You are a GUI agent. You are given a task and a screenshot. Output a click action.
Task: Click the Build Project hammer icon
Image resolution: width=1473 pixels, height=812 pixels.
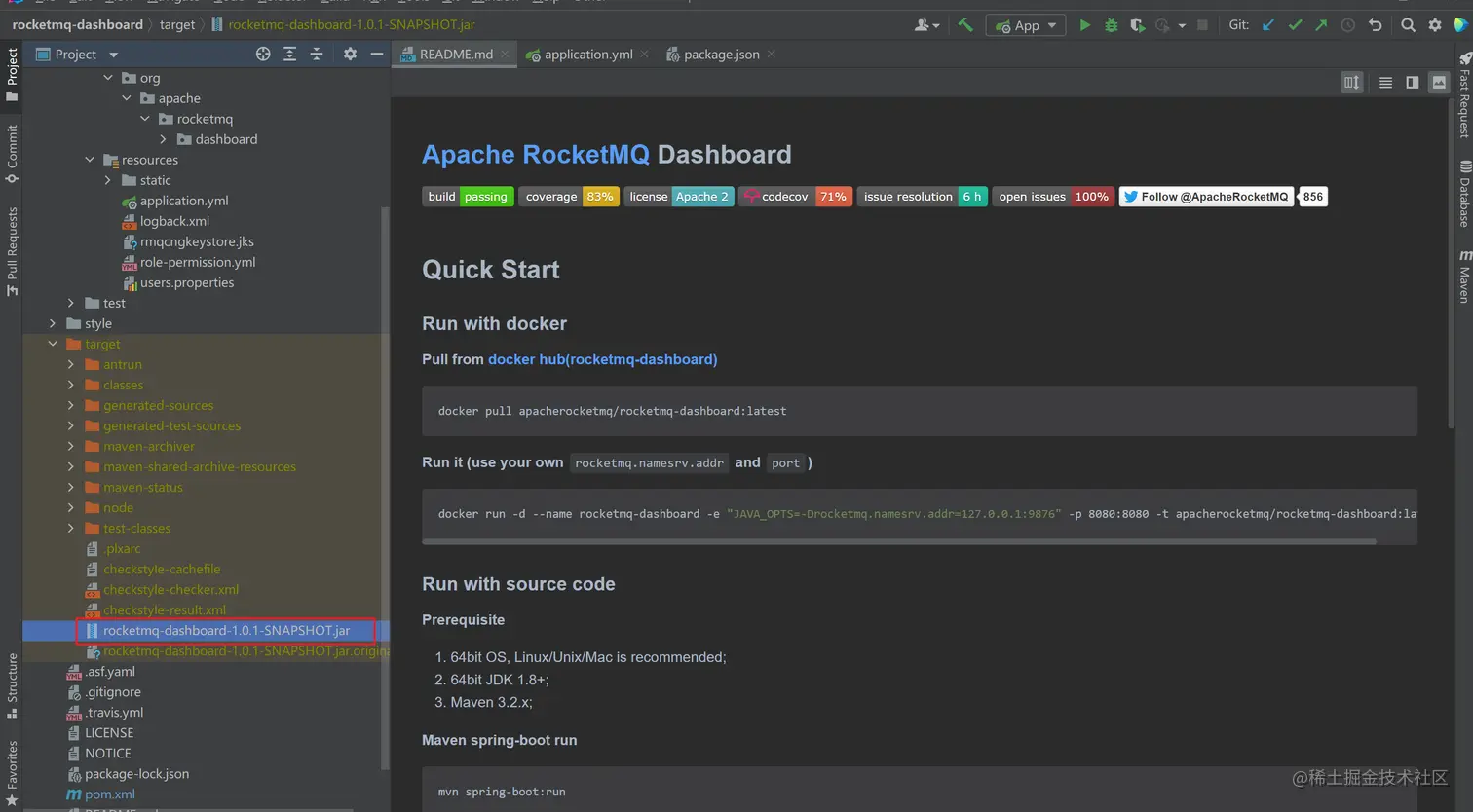click(965, 25)
